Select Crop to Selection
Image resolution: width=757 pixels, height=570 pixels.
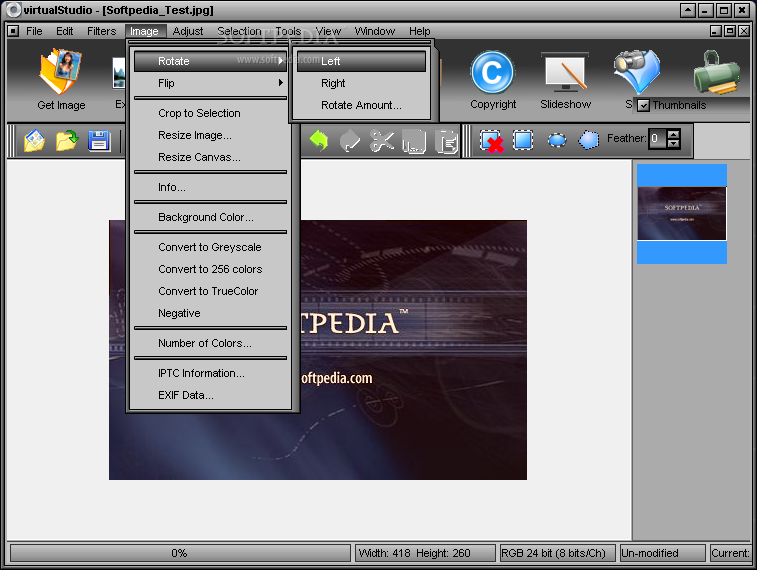click(210, 113)
